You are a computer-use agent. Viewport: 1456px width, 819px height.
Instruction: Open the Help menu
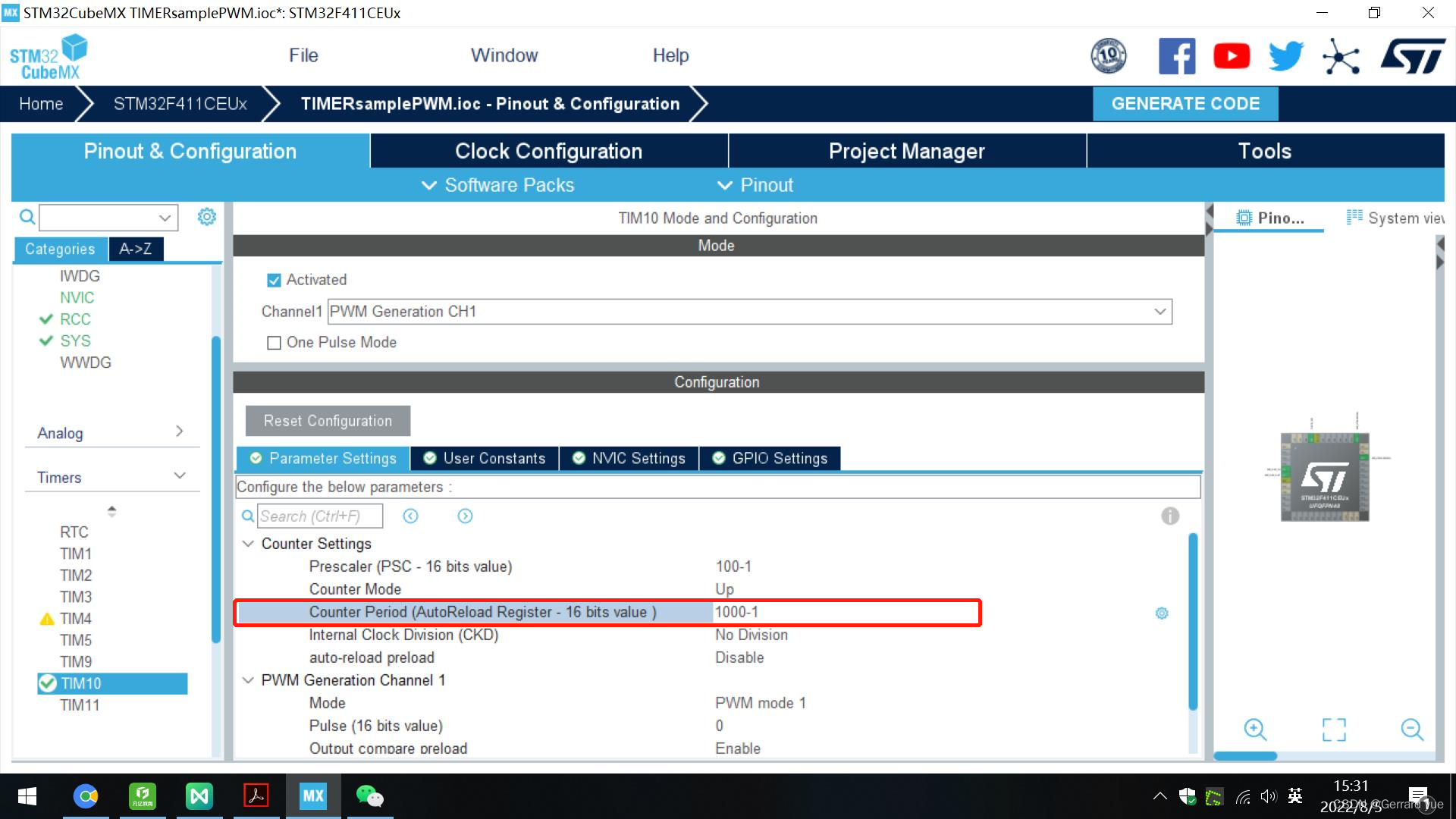671,55
